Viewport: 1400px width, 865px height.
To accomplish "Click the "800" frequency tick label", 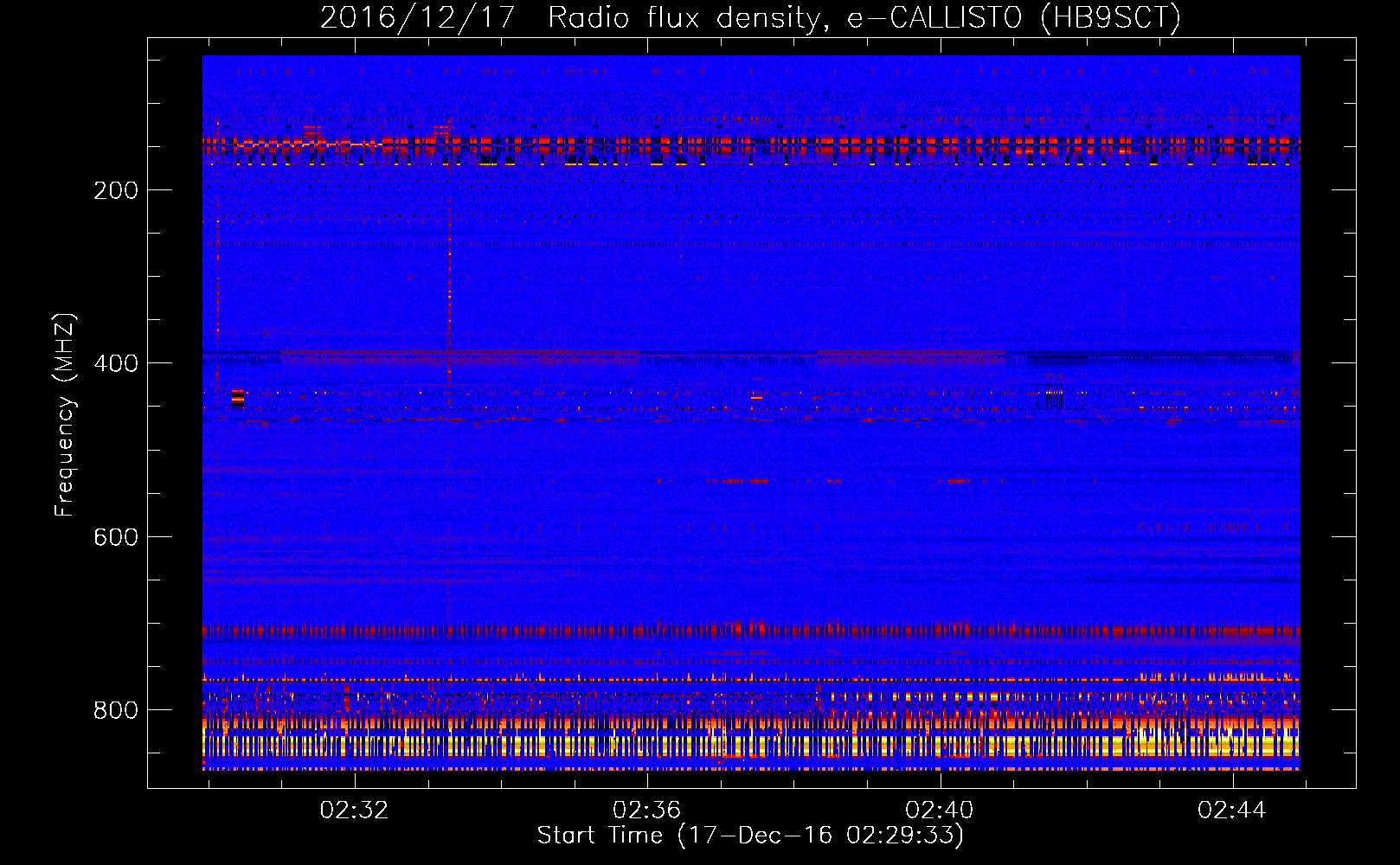I will 116,710.
